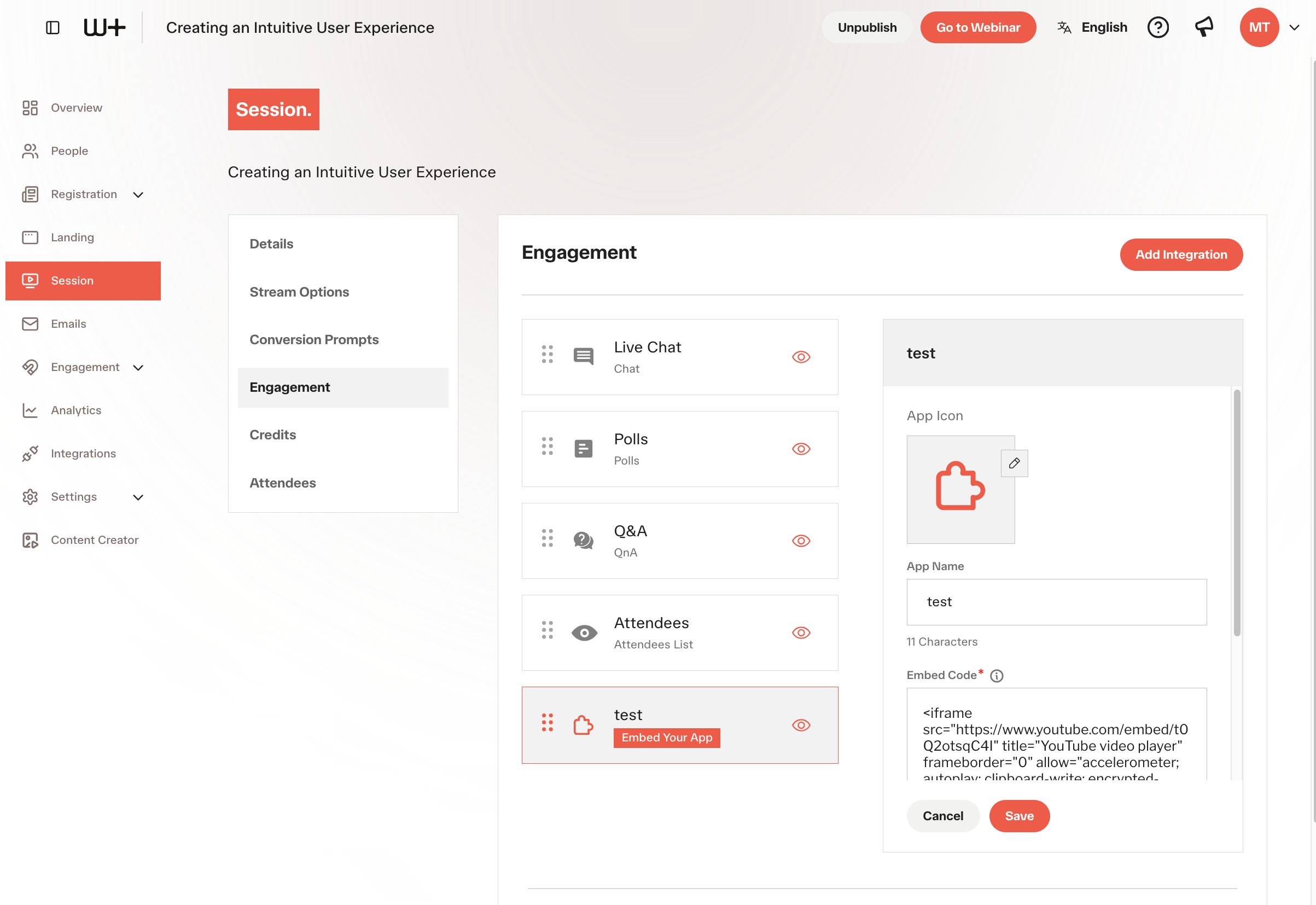Expand the Registration submenu chevron
This screenshot has height=905, width=1316.
click(x=138, y=195)
